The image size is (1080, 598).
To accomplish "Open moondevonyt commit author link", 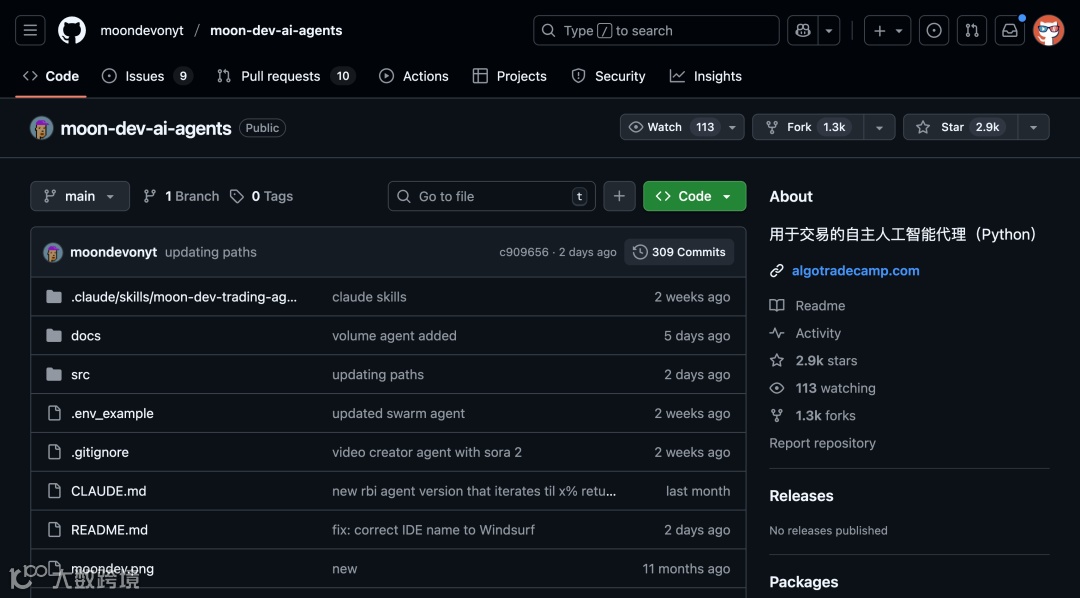I will click(x=114, y=252).
